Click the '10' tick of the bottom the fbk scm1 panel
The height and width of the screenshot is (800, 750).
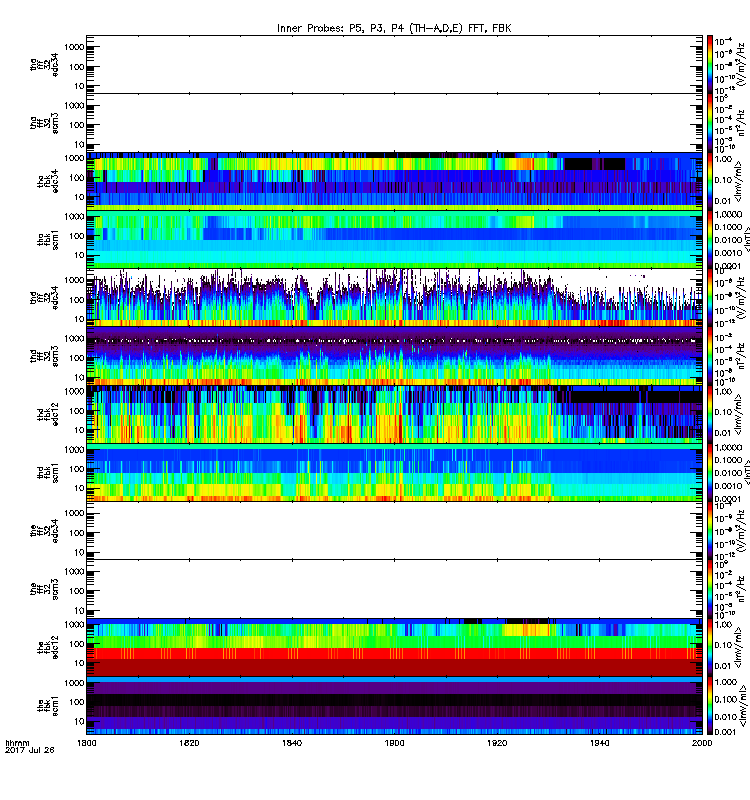pyautogui.click(x=79, y=721)
